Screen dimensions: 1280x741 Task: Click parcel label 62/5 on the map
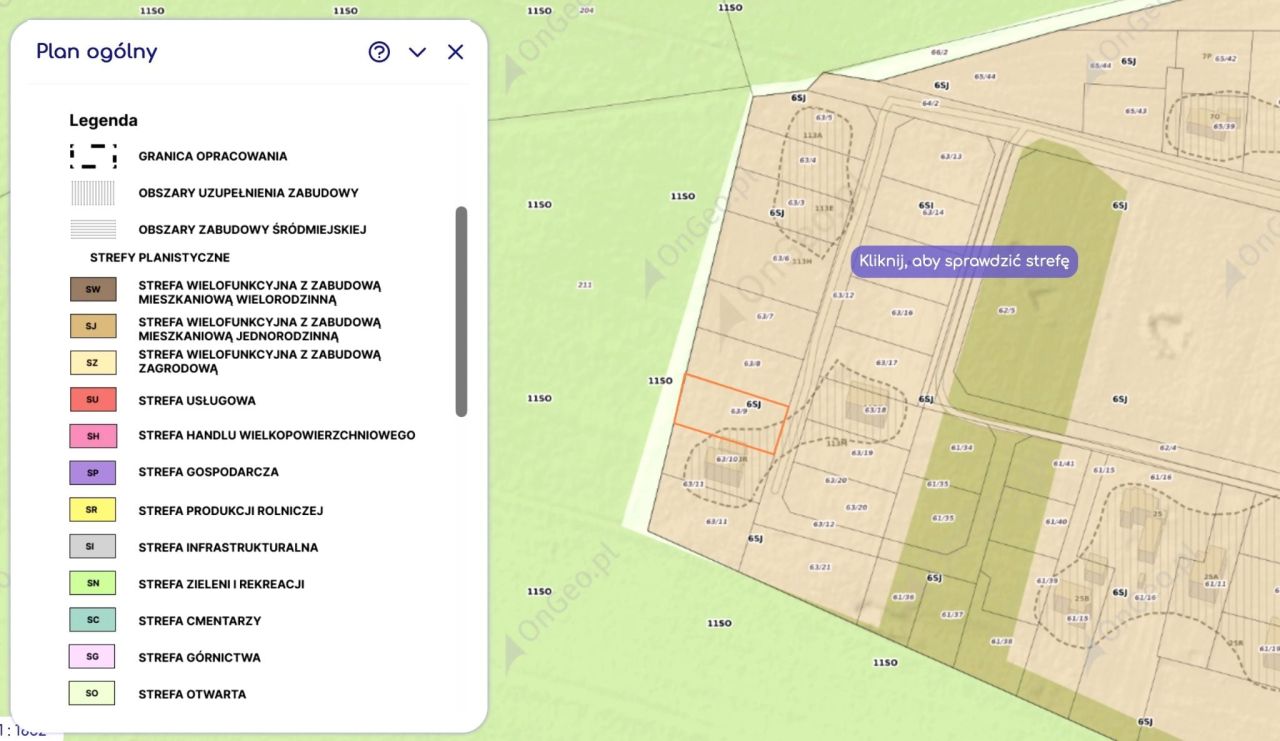click(x=1006, y=310)
